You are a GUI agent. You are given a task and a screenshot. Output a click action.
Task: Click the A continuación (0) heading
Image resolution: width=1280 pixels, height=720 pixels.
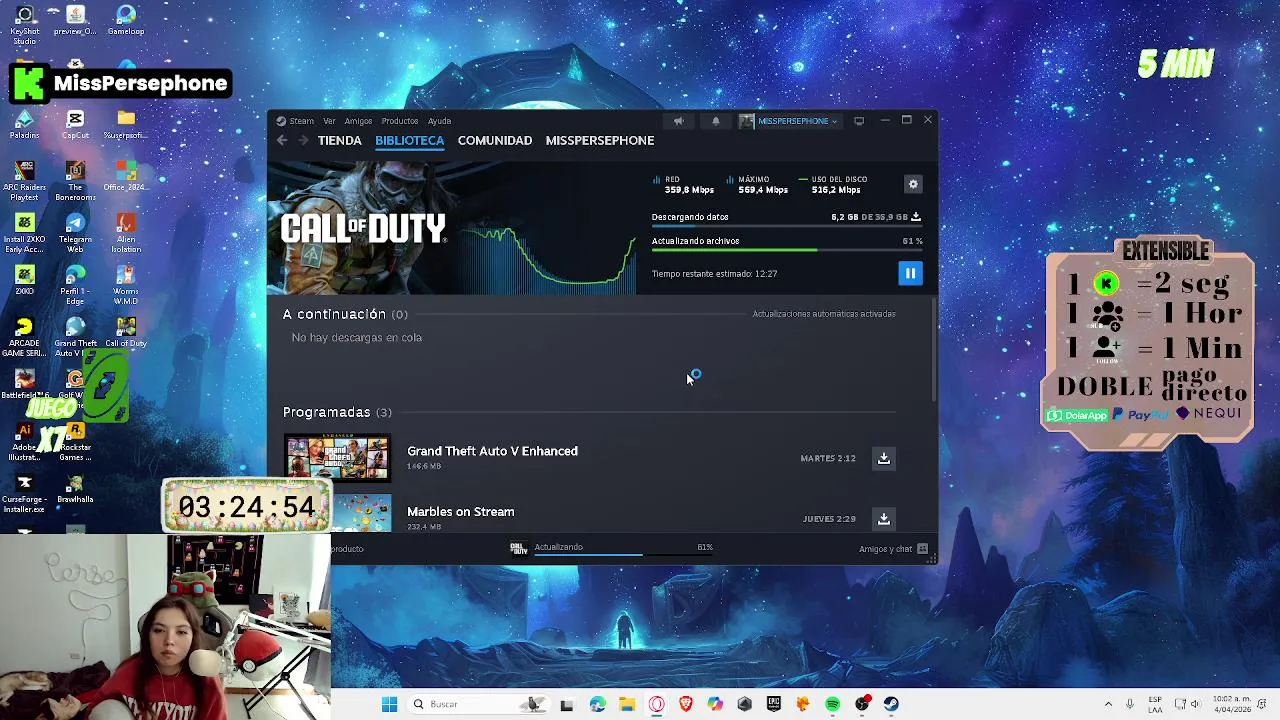point(345,314)
